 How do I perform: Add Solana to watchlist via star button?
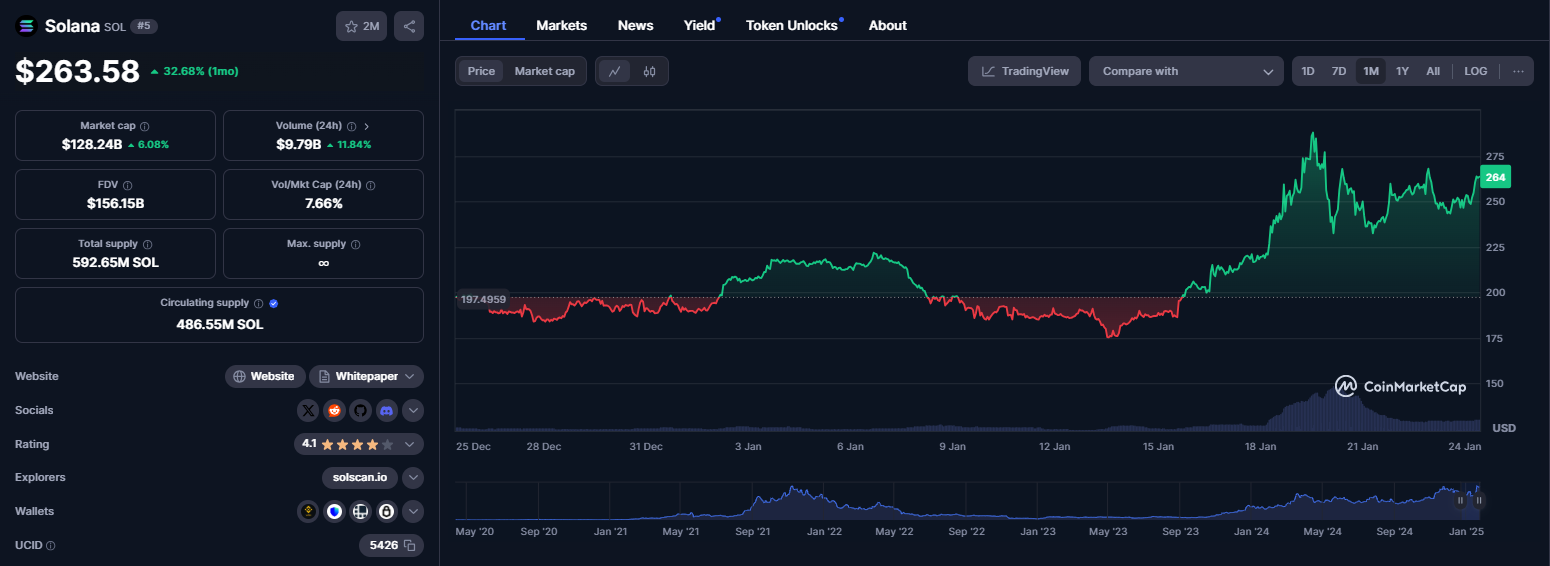click(361, 26)
